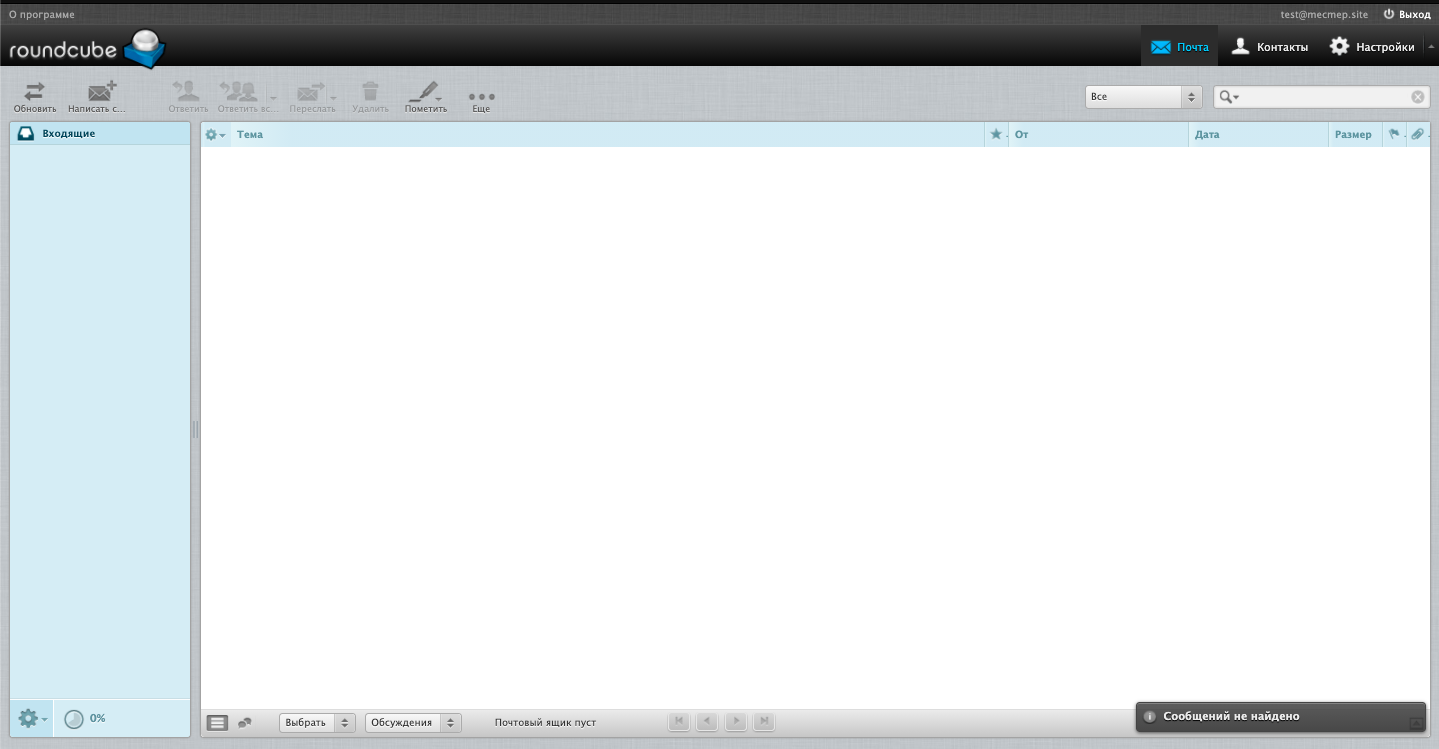Go to previous page of messages

(707, 721)
